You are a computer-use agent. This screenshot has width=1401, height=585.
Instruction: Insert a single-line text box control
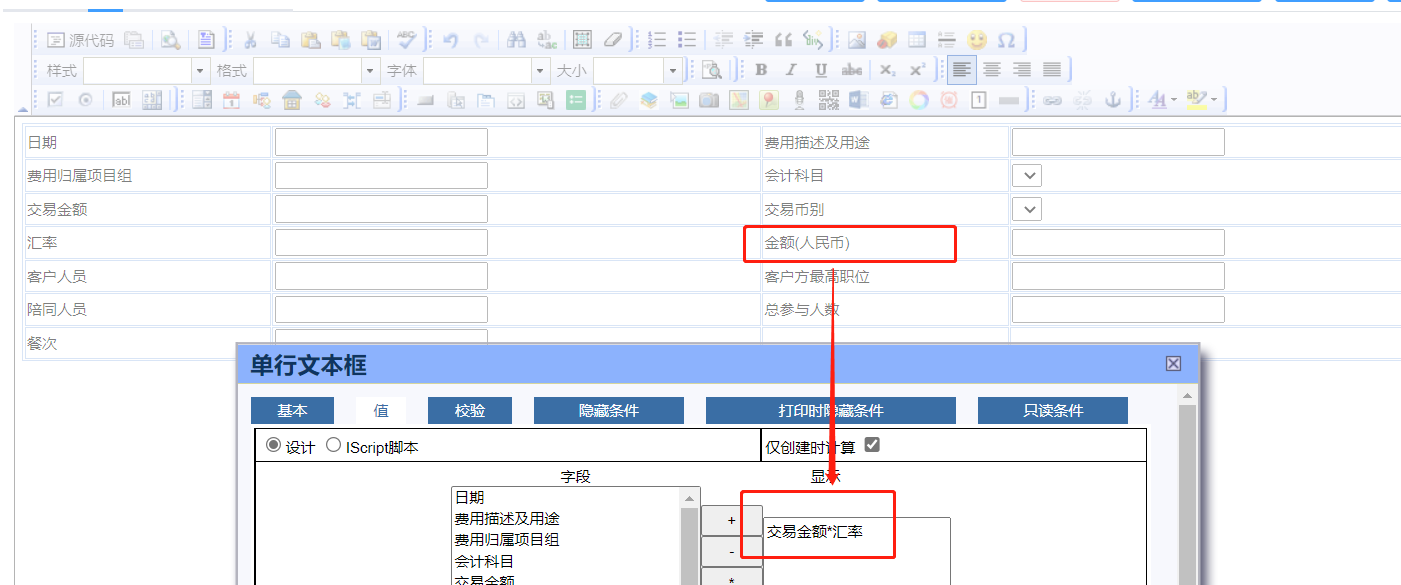(x=122, y=100)
